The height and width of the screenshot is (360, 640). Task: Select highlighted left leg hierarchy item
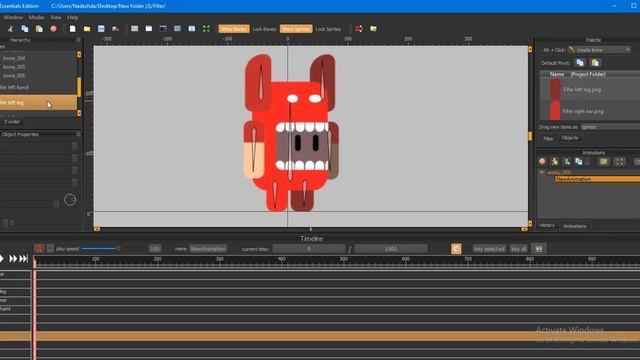click(38, 102)
